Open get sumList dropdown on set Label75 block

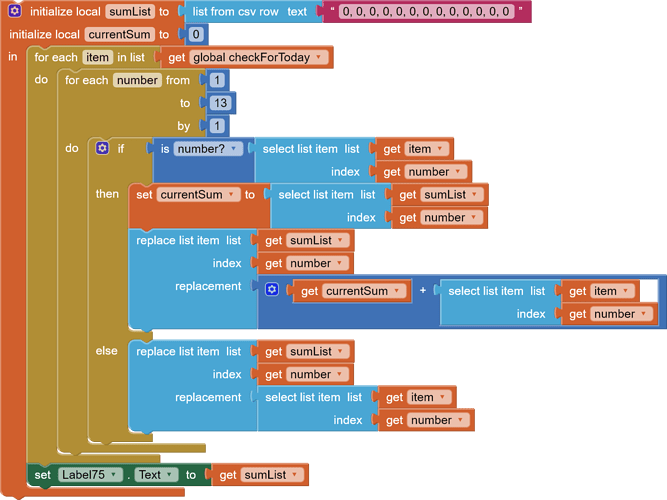pos(295,474)
